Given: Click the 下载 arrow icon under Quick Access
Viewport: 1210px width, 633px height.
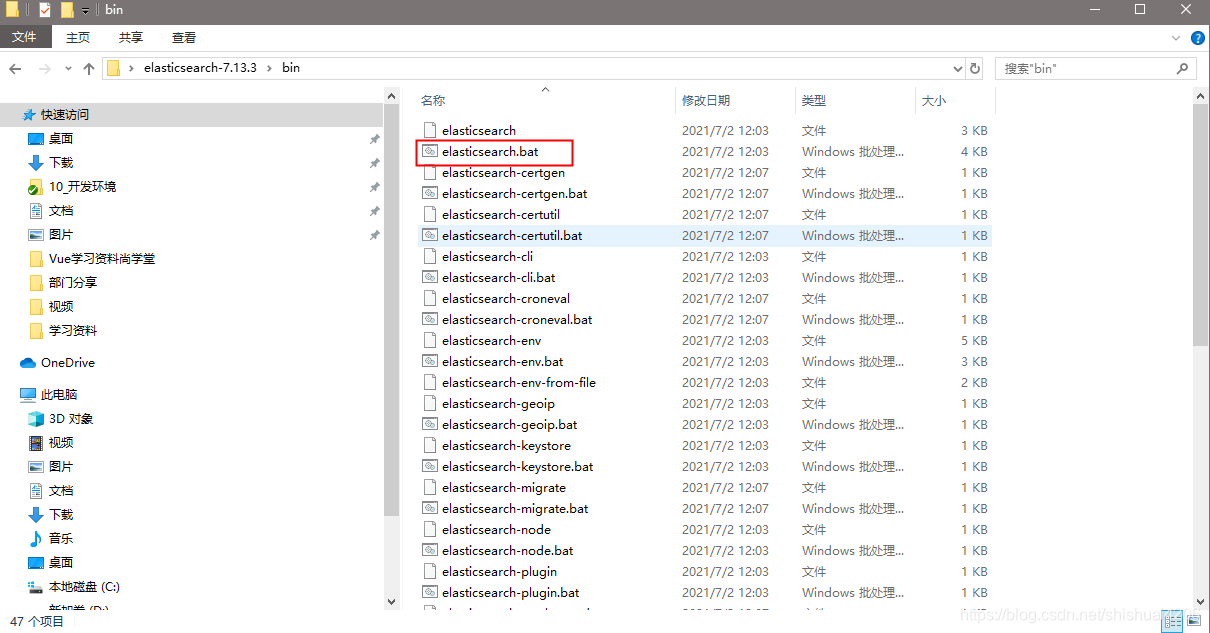Looking at the screenshot, I should pos(36,163).
